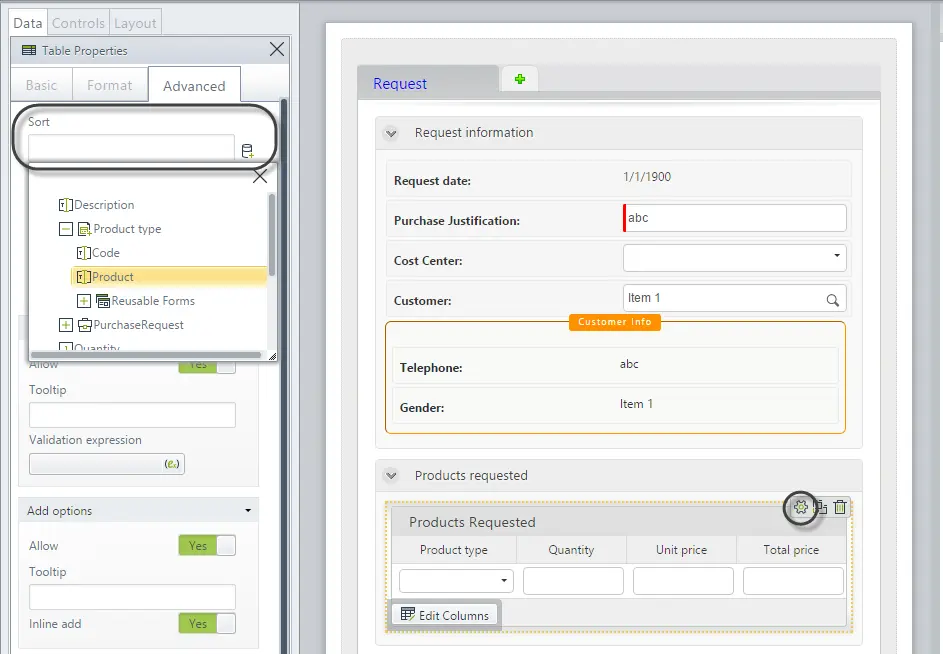The height and width of the screenshot is (654, 943).
Task: Switch to the Controls tab
Action: 78,23
